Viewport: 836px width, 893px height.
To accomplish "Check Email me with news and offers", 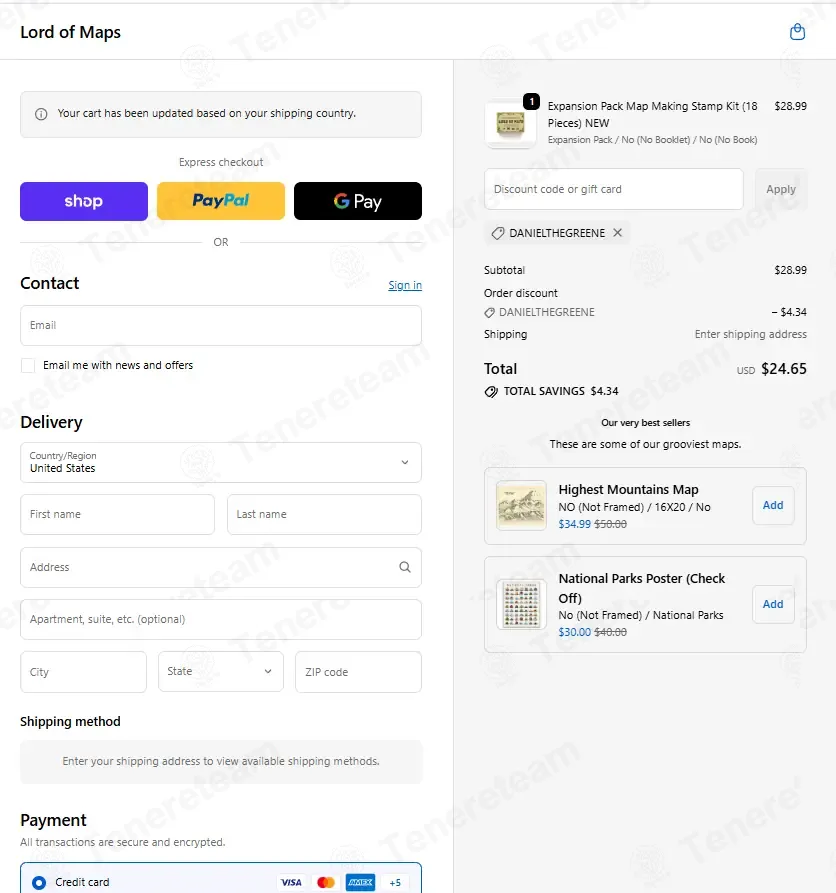I will click(28, 365).
